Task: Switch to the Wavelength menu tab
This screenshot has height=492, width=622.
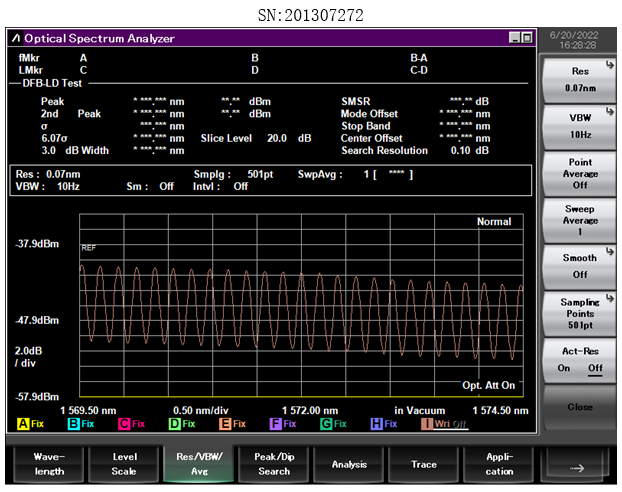Action: [x=48, y=465]
